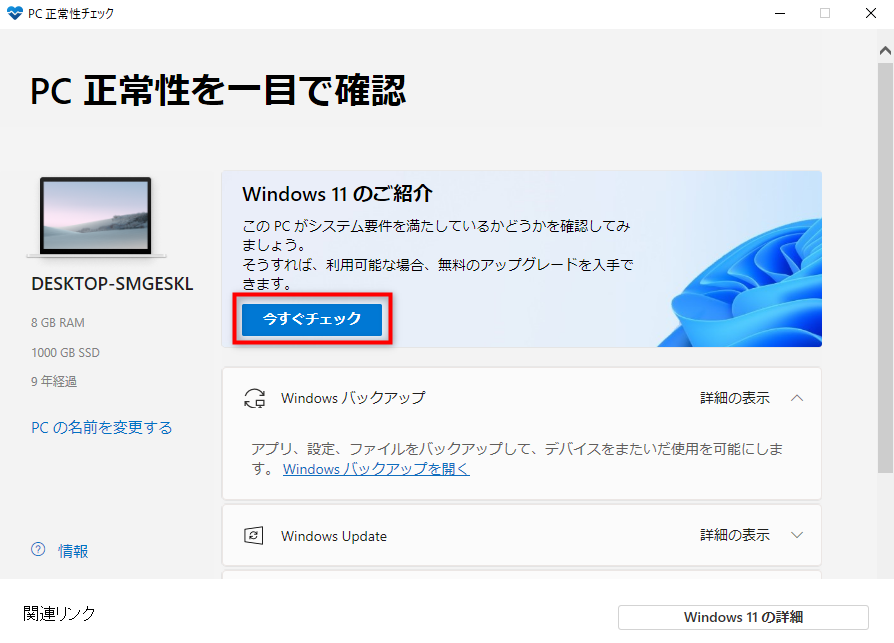Expand the Windows Update section chevron
This screenshot has width=894, height=643.
(797, 535)
